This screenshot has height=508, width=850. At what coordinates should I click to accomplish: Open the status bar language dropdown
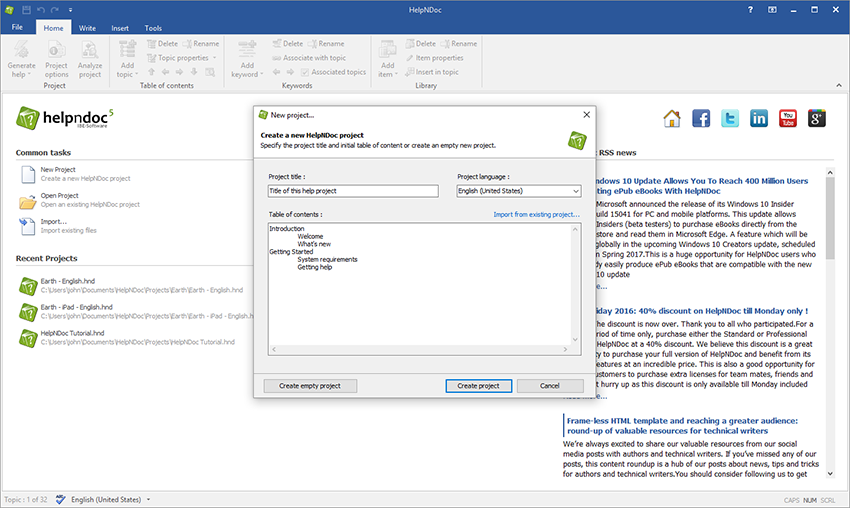[x=149, y=499]
